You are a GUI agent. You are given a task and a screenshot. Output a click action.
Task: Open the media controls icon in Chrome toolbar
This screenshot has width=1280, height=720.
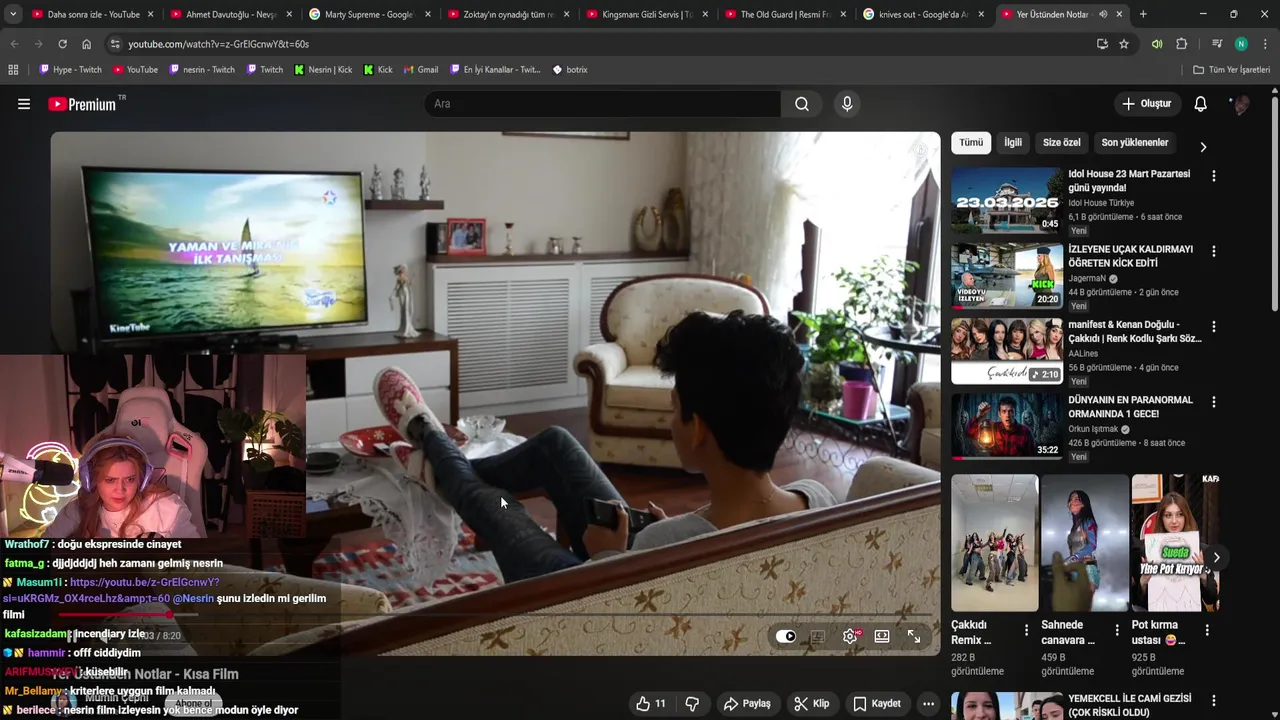1217,44
